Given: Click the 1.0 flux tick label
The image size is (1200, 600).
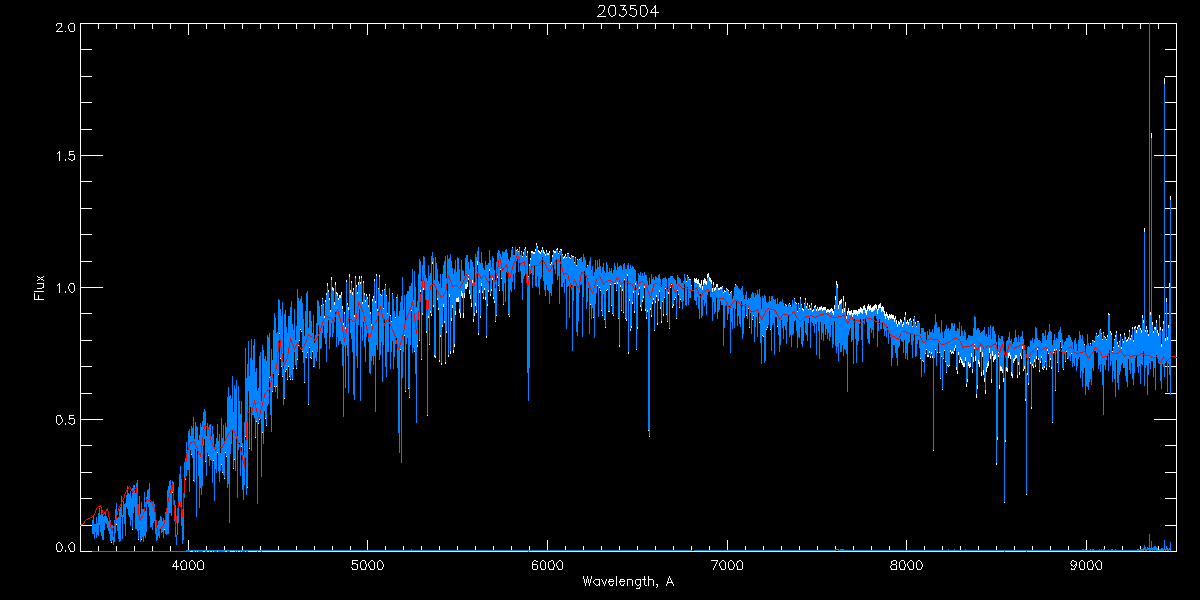Looking at the screenshot, I should click(x=66, y=288).
